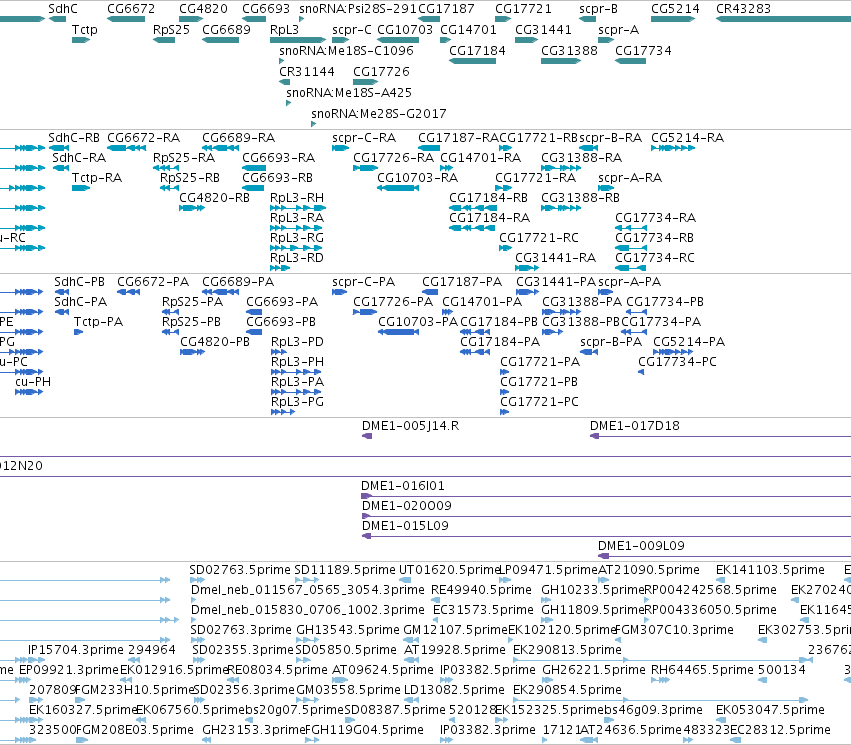The image size is (851, 745).
Task: Select the CG17726-RA transcript
Action: pos(365,168)
